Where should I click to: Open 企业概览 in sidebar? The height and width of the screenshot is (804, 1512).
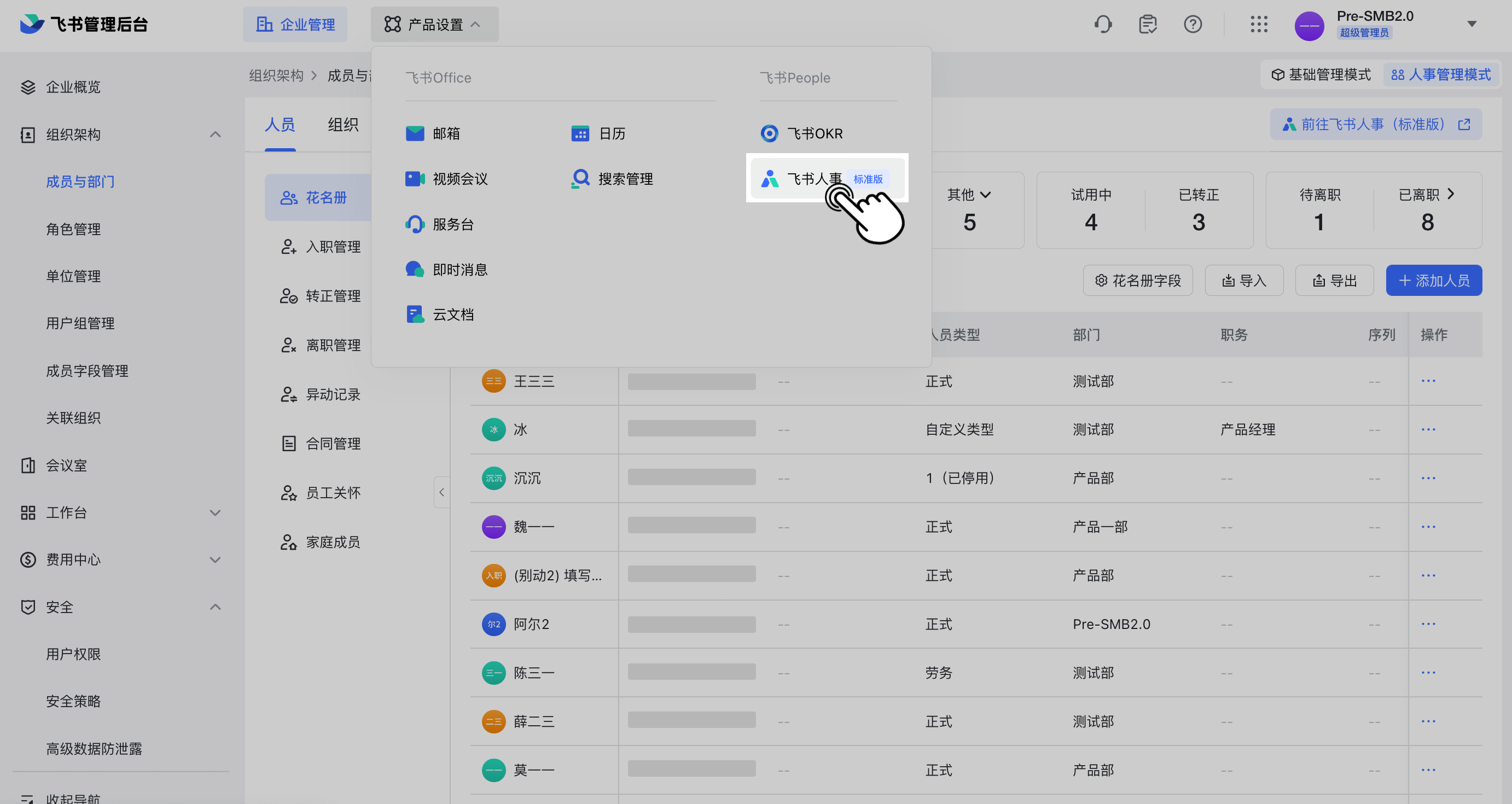61,87
